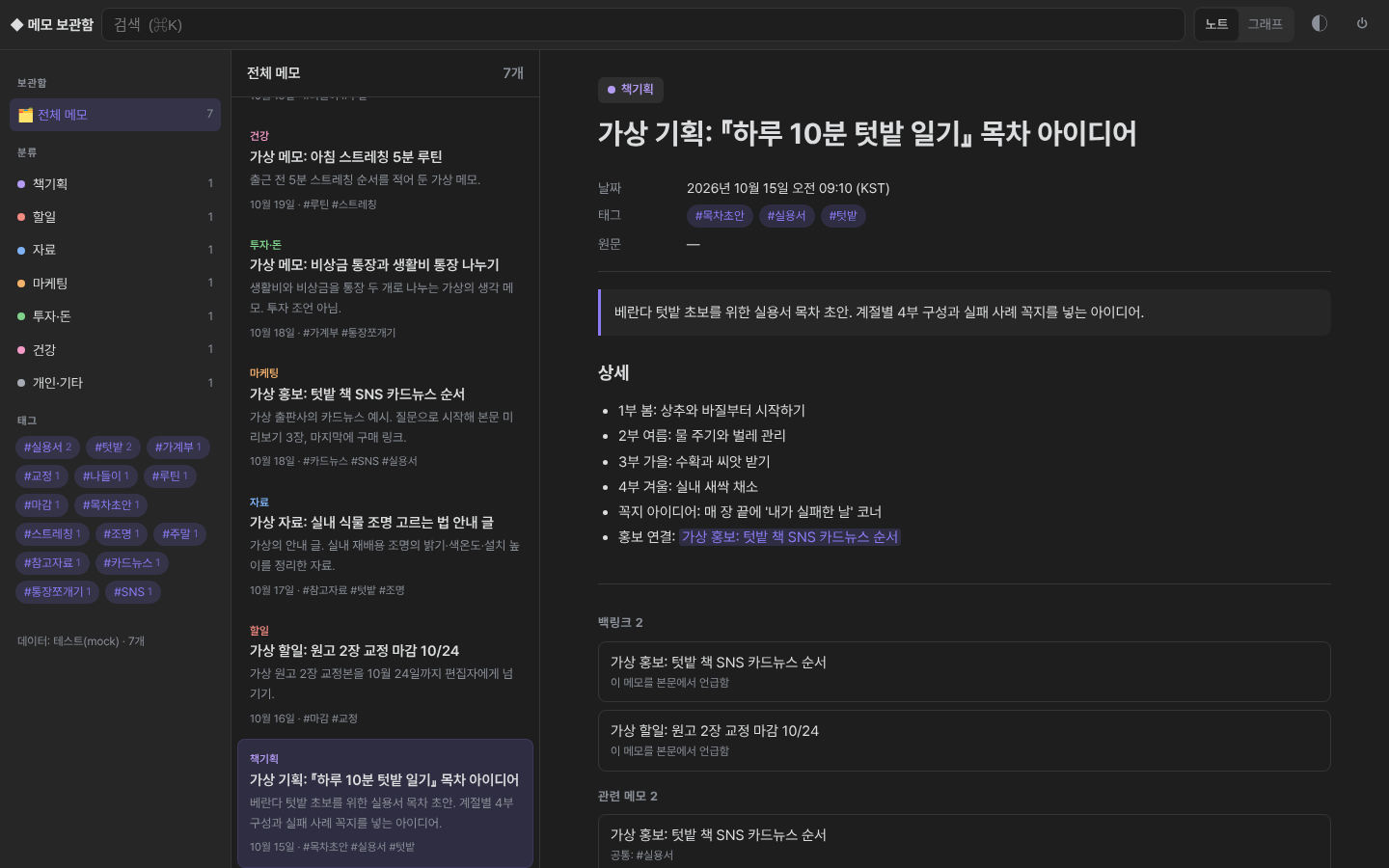Image resolution: width=1389 pixels, height=868 pixels.
Task: Click the #텃밭 tag in note details
Action: pos(843,216)
